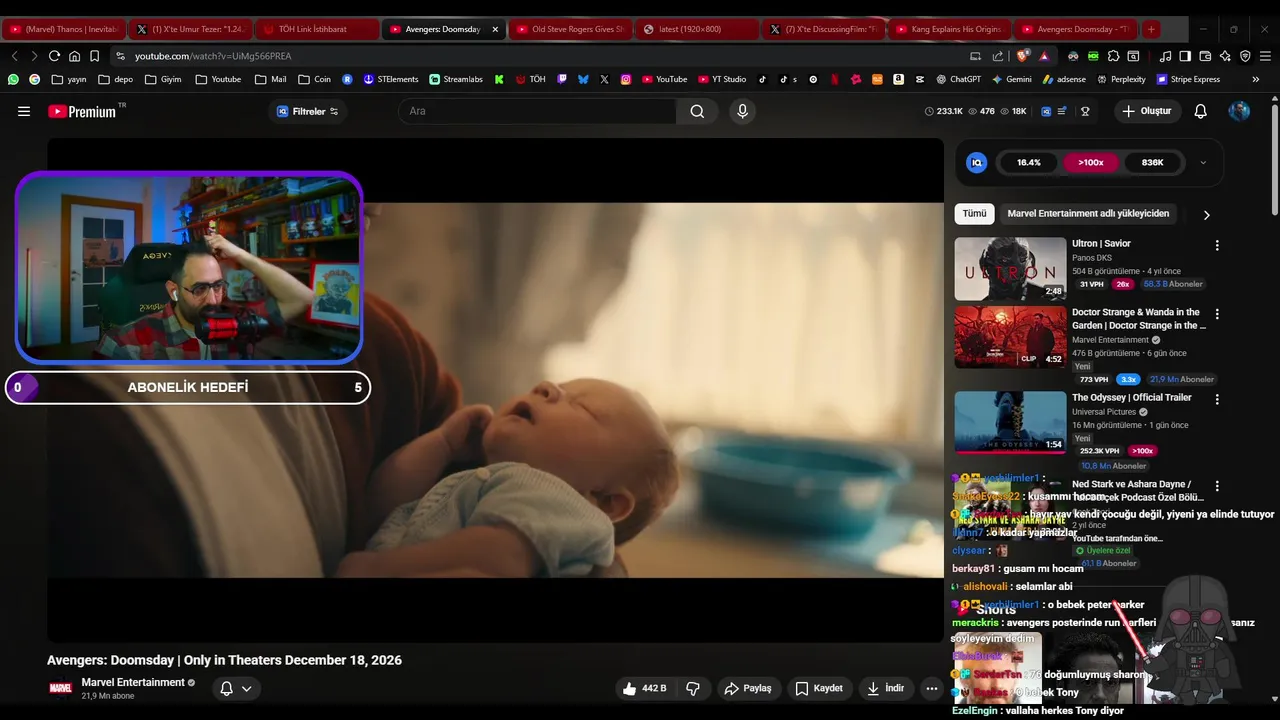The image size is (1280, 720).
Task: Open Doctor Strange & Wanda video thumbnail
Action: pos(1010,337)
